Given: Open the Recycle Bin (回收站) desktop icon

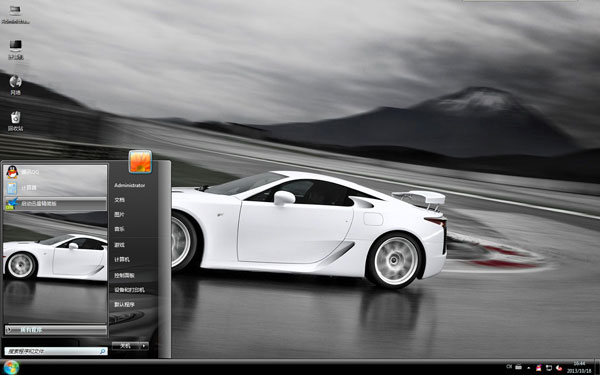Looking at the screenshot, I should [15, 121].
